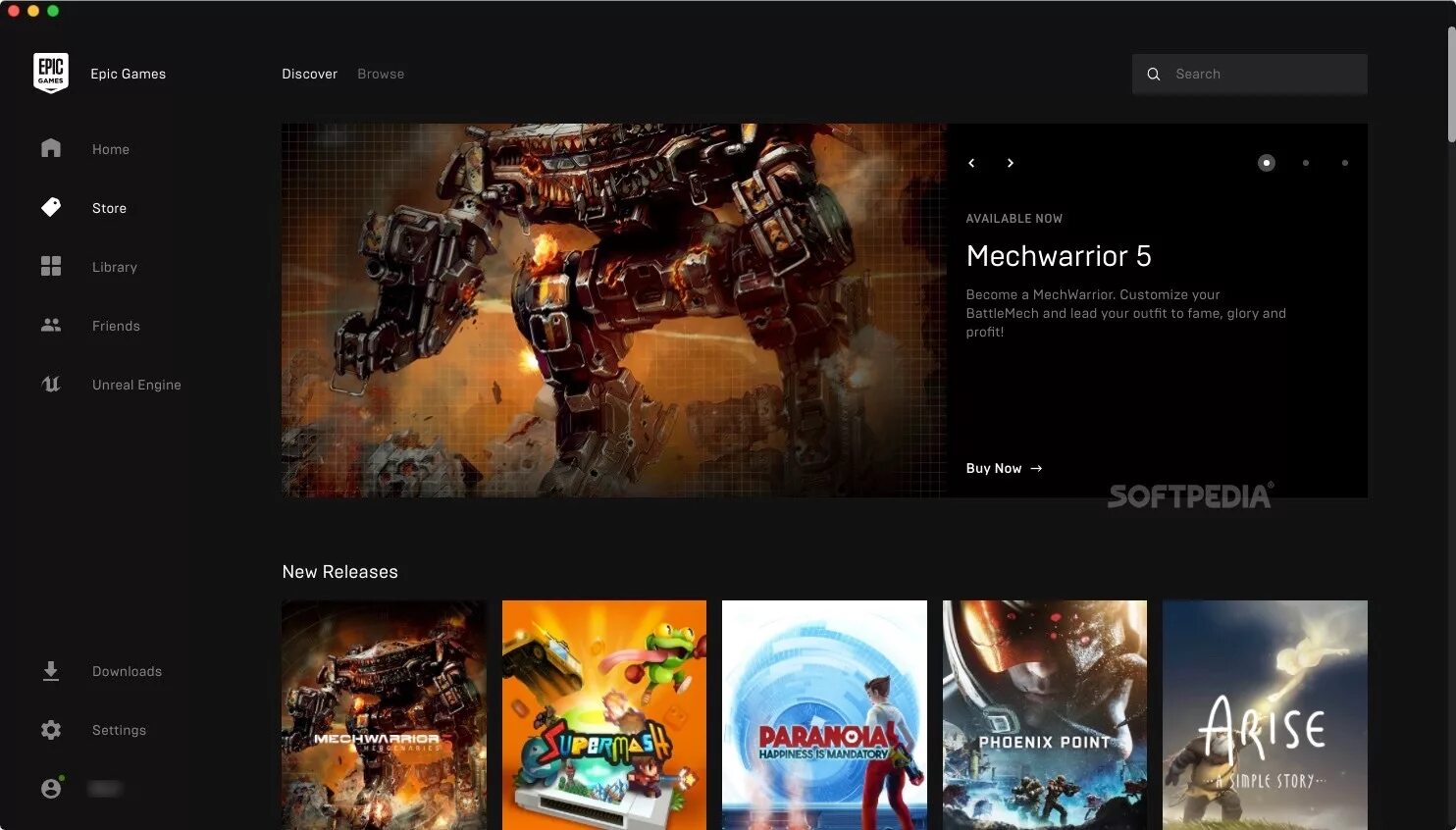1456x830 pixels.
Task: Click the Friends people icon
Action: click(51, 325)
